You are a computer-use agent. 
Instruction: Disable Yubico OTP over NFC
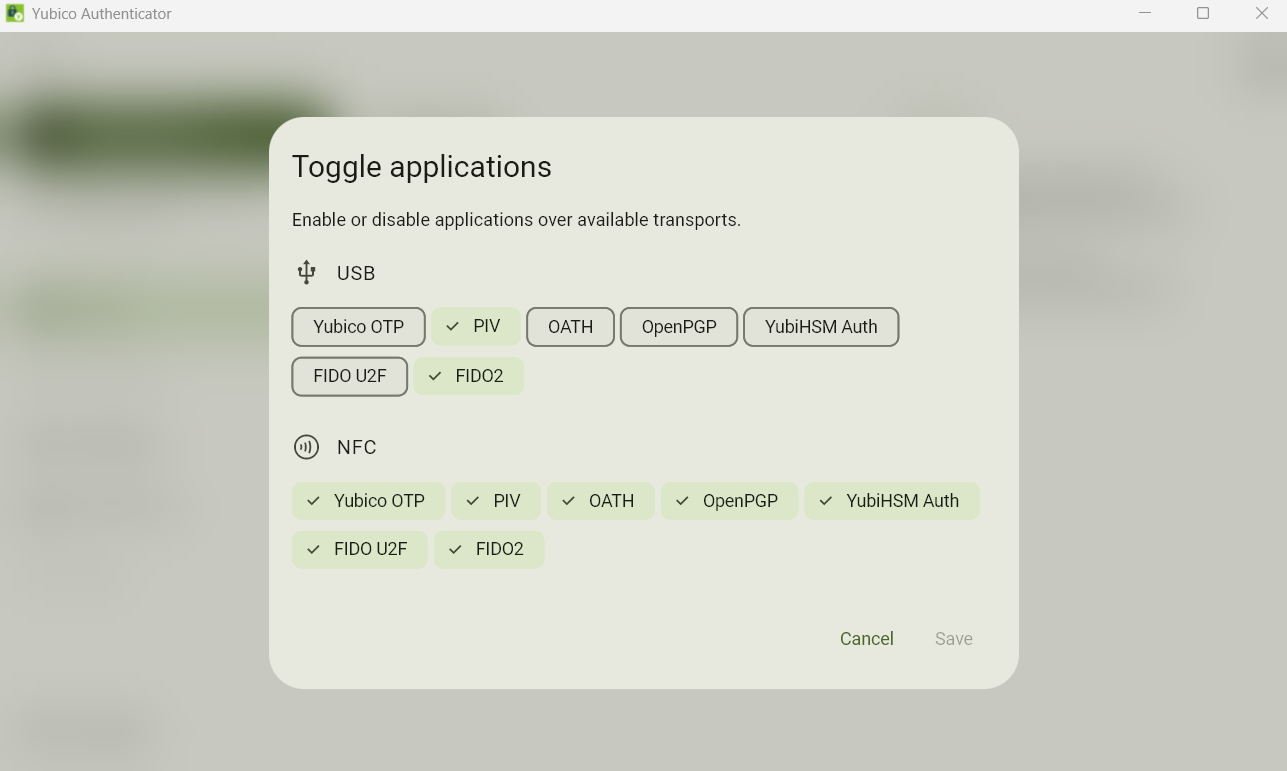368,501
